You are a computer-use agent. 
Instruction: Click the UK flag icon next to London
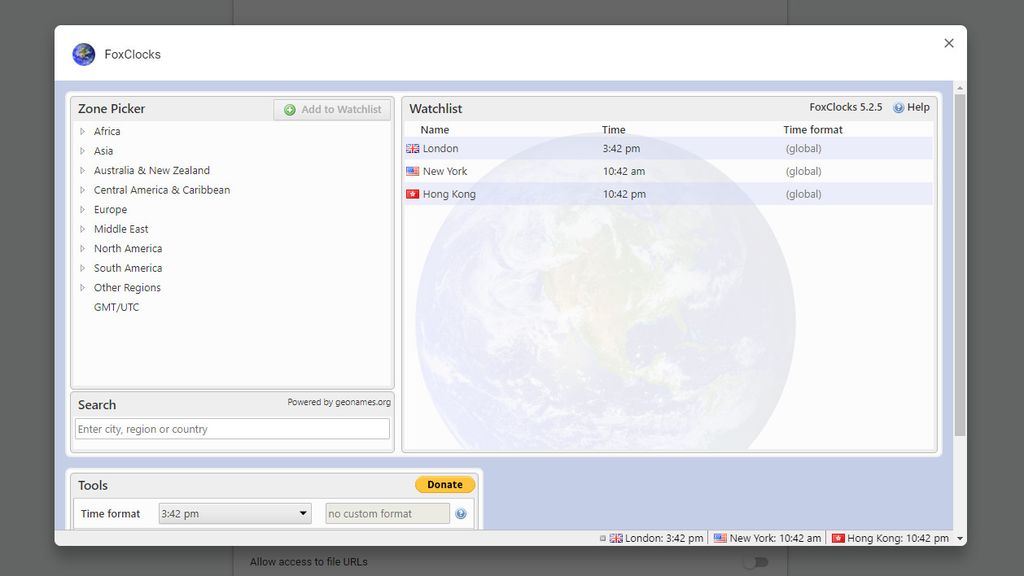pyautogui.click(x=412, y=148)
